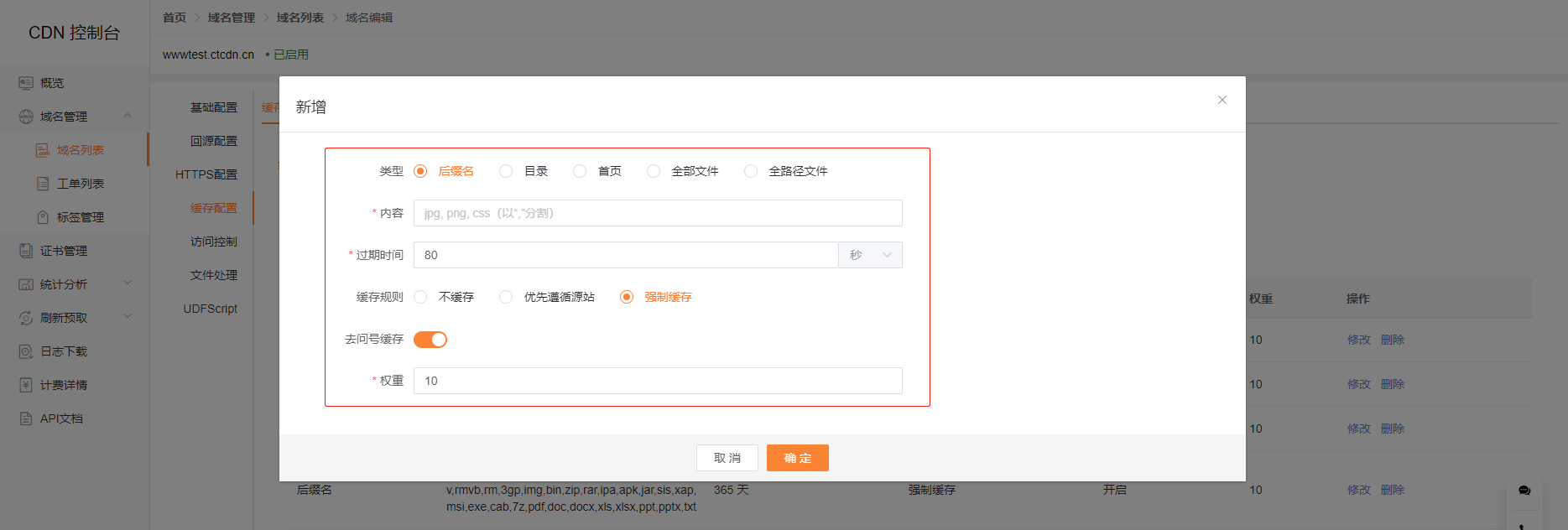Image resolution: width=1568 pixels, height=530 pixels.
Task: Collapse the 域名管理 sidebar chevron
Action: click(128, 116)
